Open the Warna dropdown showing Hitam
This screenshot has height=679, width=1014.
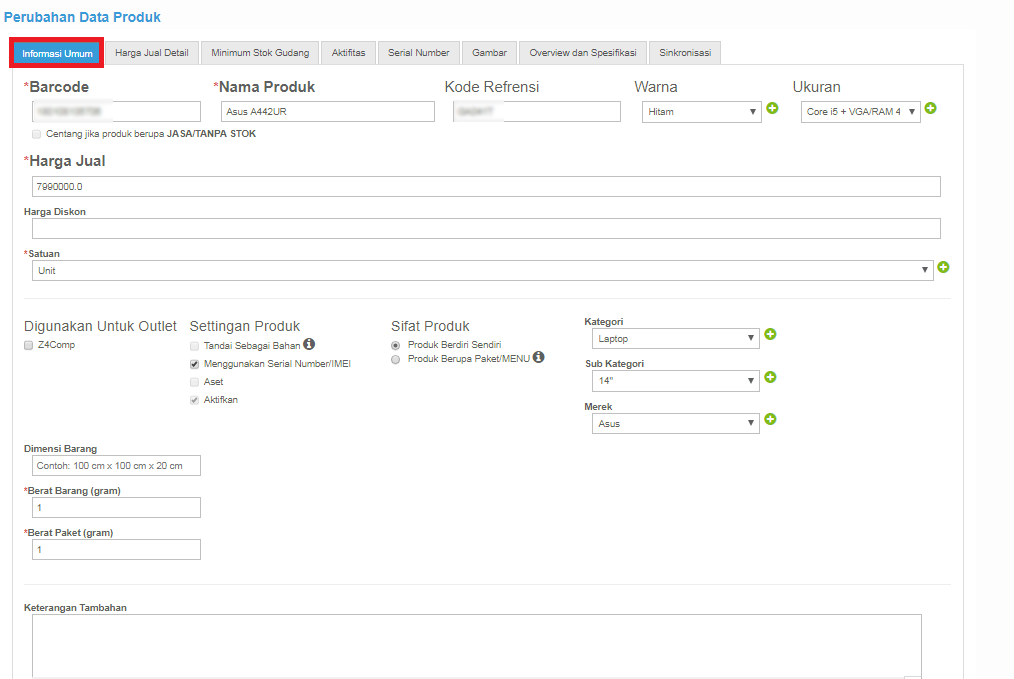point(701,112)
